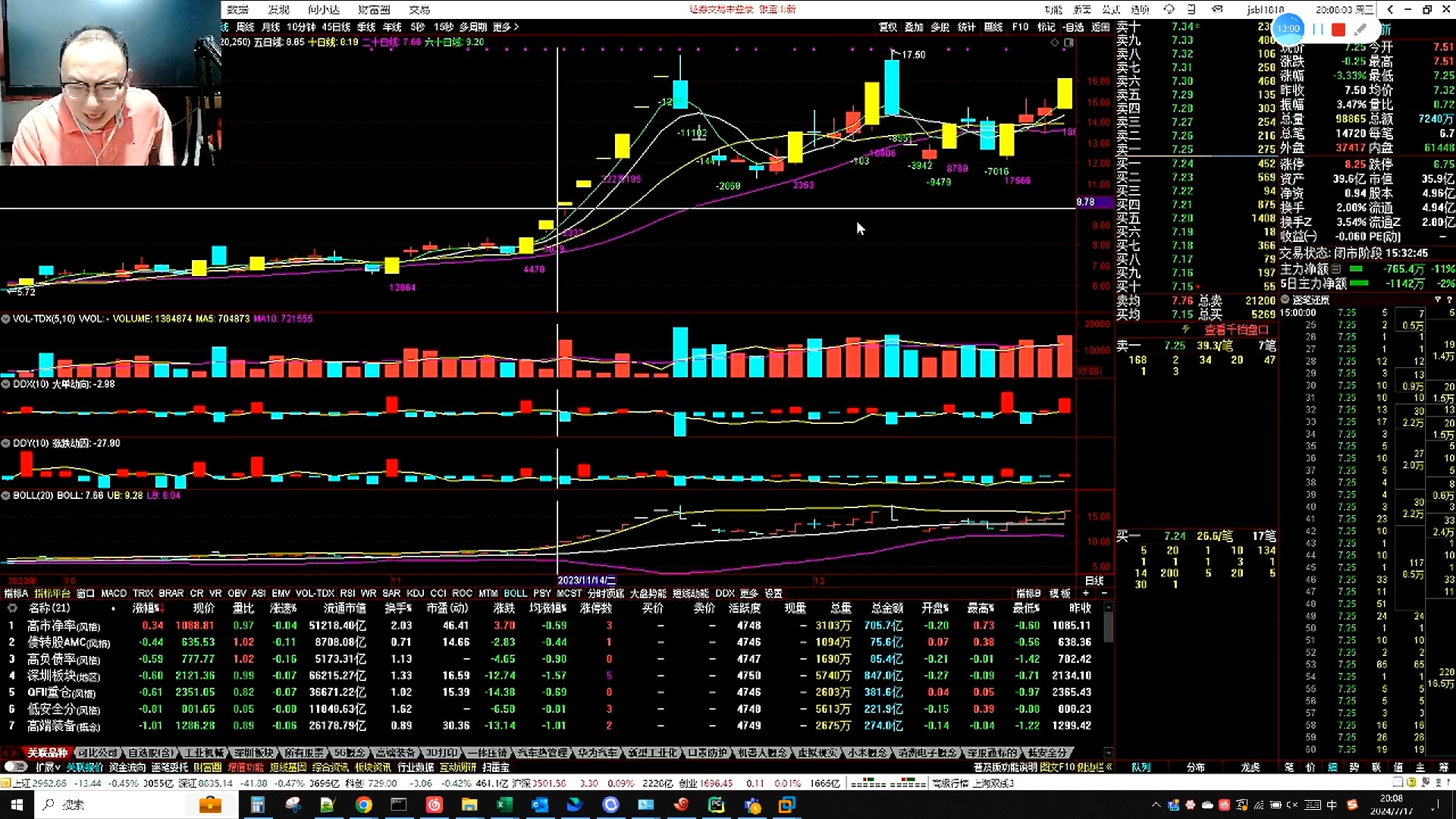The height and width of the screenshot is (819, 1456).
Task: Open Outlook from the taskbar
Action: tap(540, 805)
